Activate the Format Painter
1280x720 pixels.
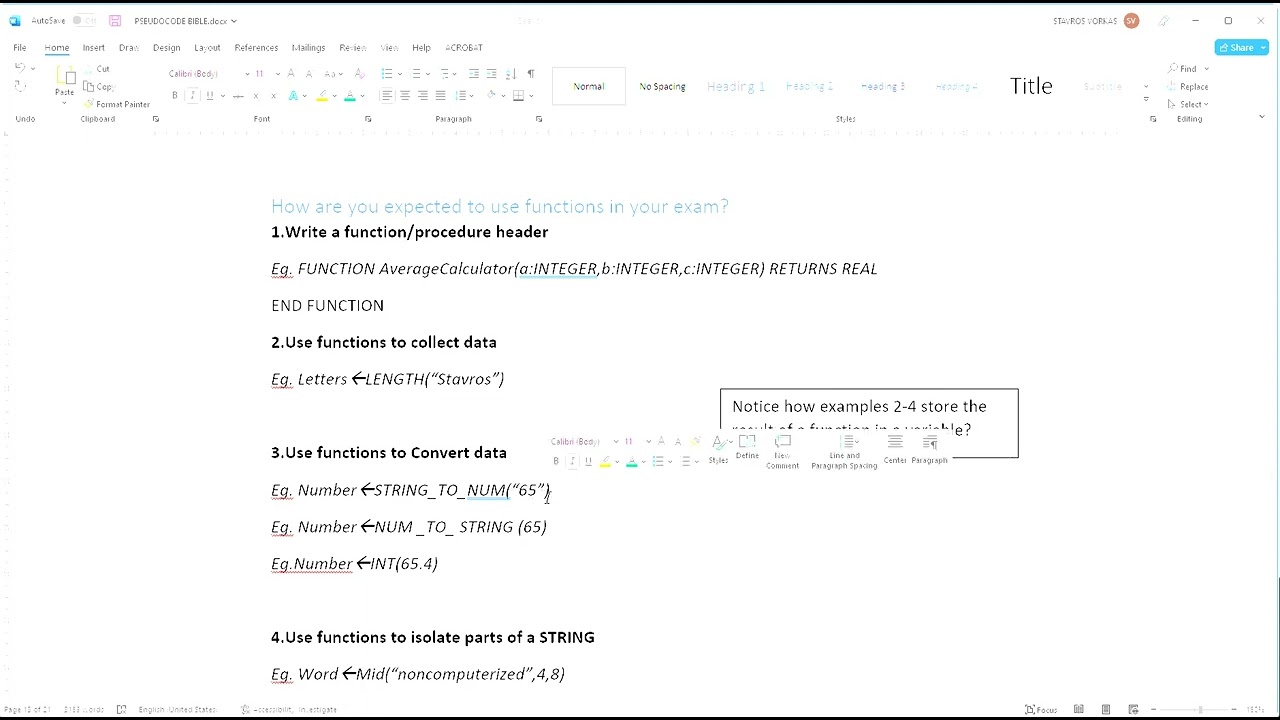point(117,104)
